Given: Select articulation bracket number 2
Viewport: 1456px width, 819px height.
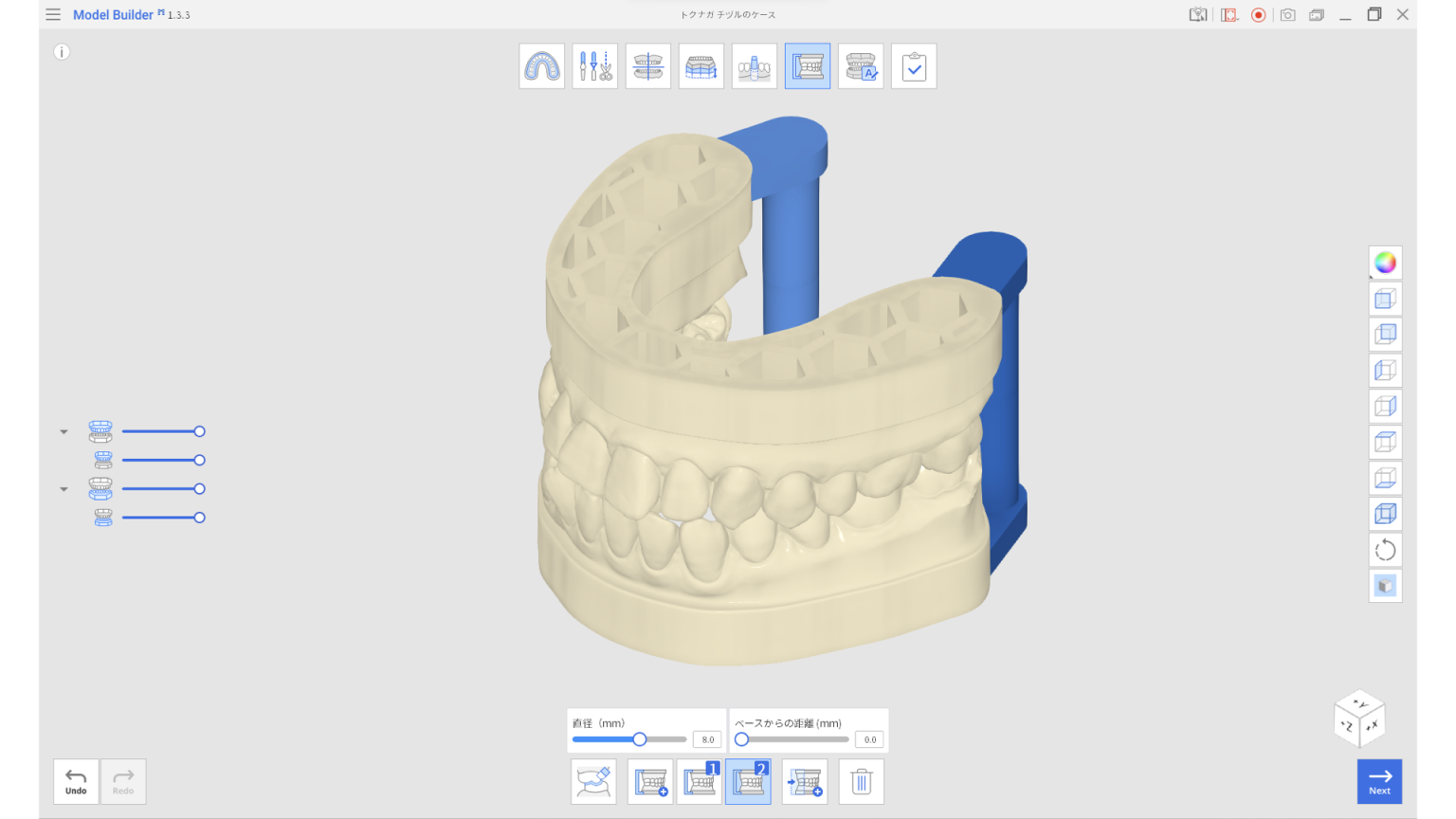Looking at the screenshot, I should (x=748, y=781).
